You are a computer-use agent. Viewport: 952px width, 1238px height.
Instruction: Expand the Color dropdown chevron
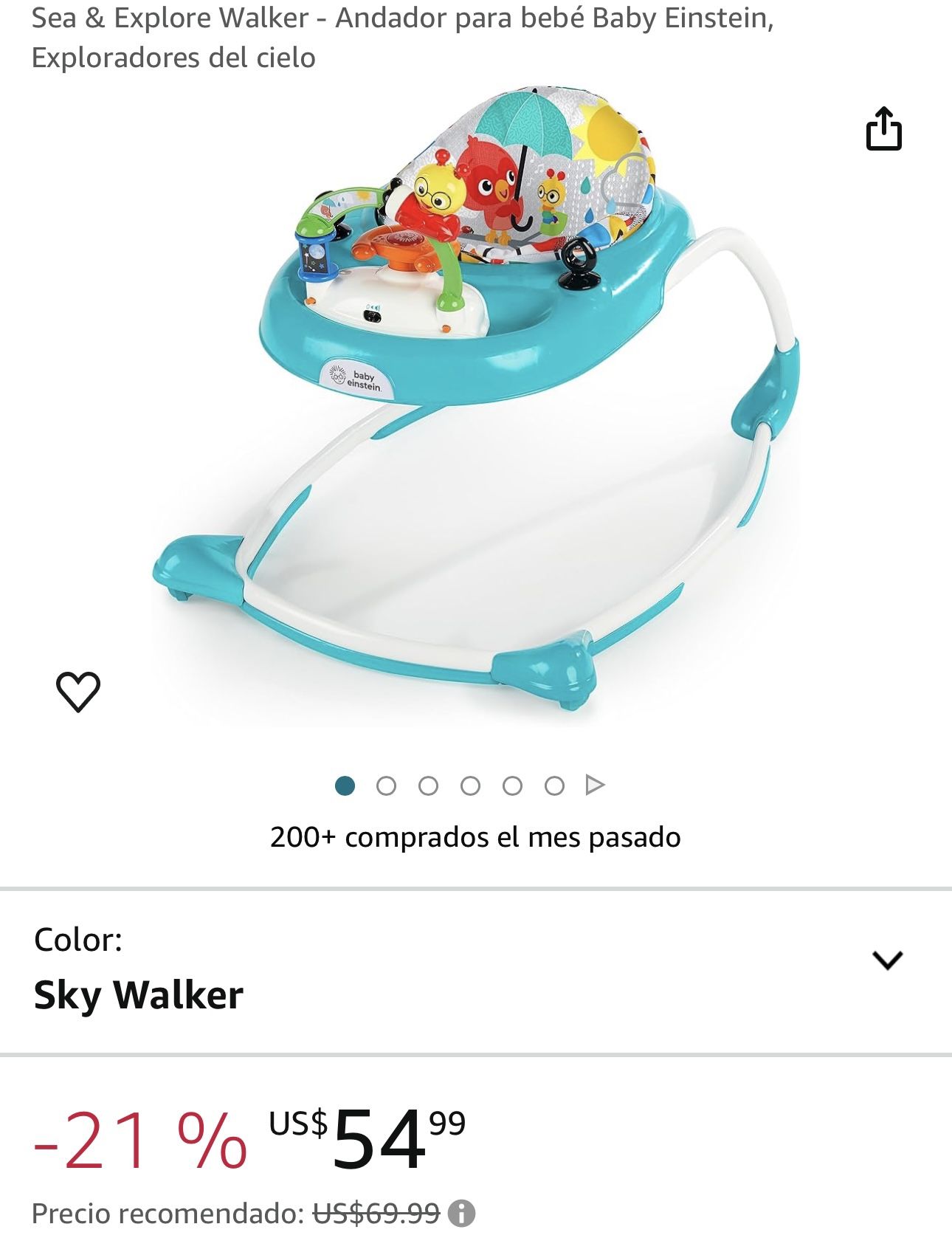887,960
